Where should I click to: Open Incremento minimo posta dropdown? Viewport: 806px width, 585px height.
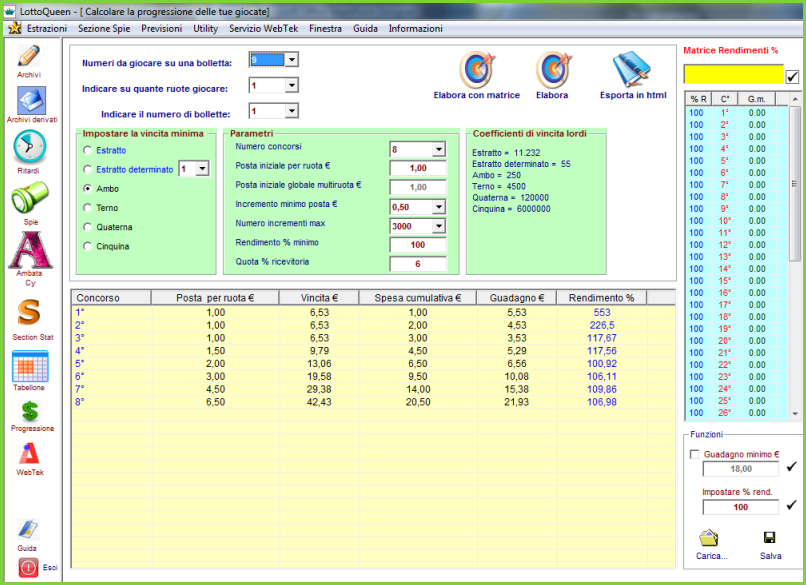coord(438,207)
